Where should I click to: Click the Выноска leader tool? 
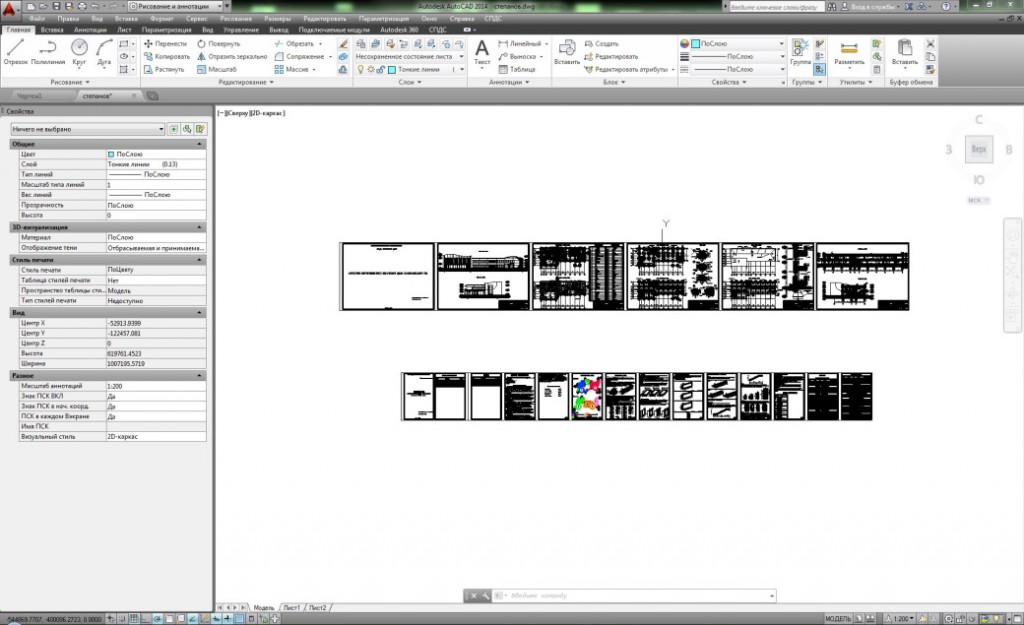click(517, 56)
